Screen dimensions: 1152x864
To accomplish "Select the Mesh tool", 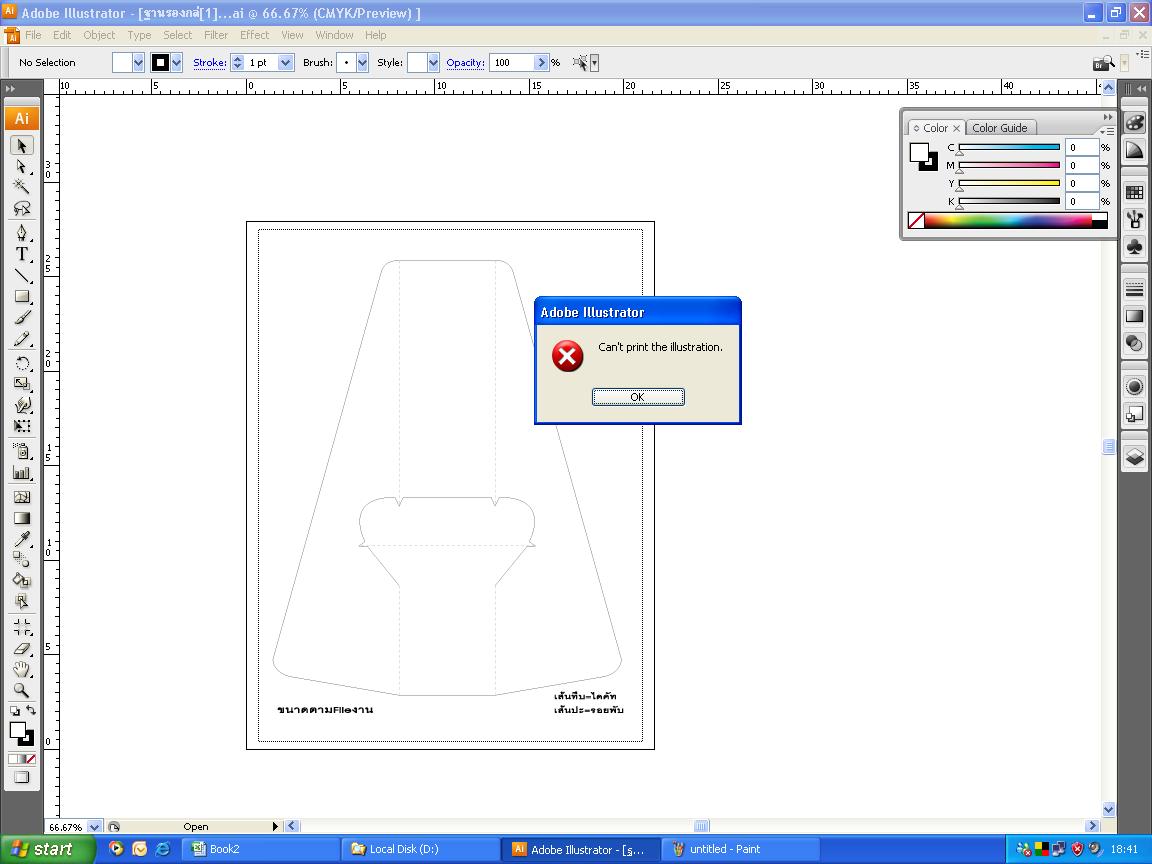I will [x=21, y=497].
